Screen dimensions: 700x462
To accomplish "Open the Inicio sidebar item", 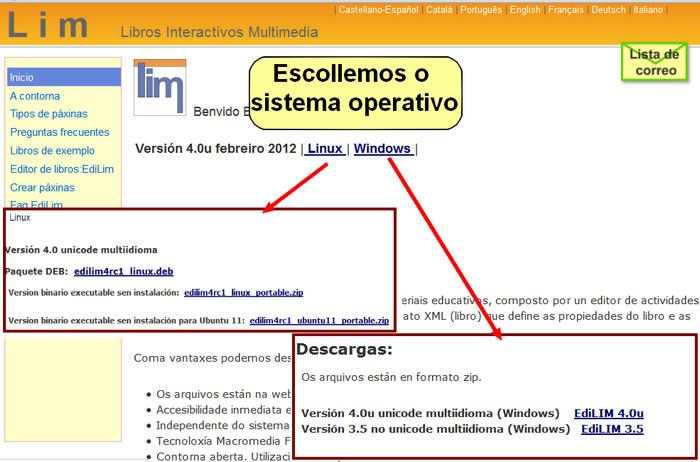I will (22, 77).
